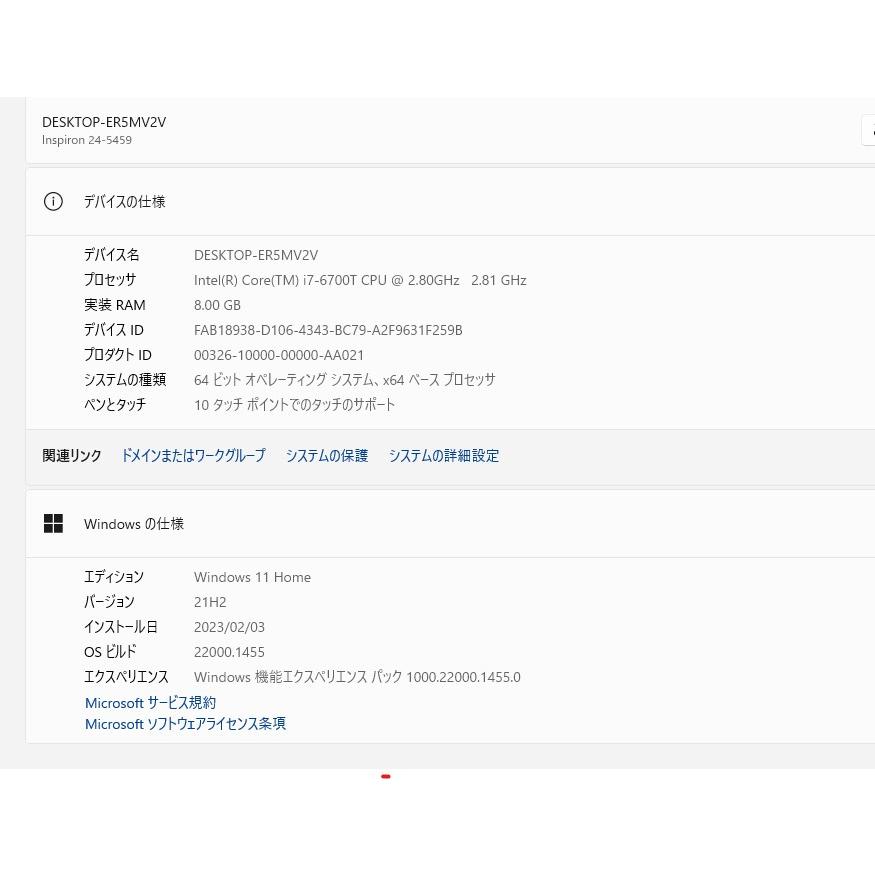Click the OS ビルド value 22000.1455
Screen dimensions: 875x875
tap(229, 651)
